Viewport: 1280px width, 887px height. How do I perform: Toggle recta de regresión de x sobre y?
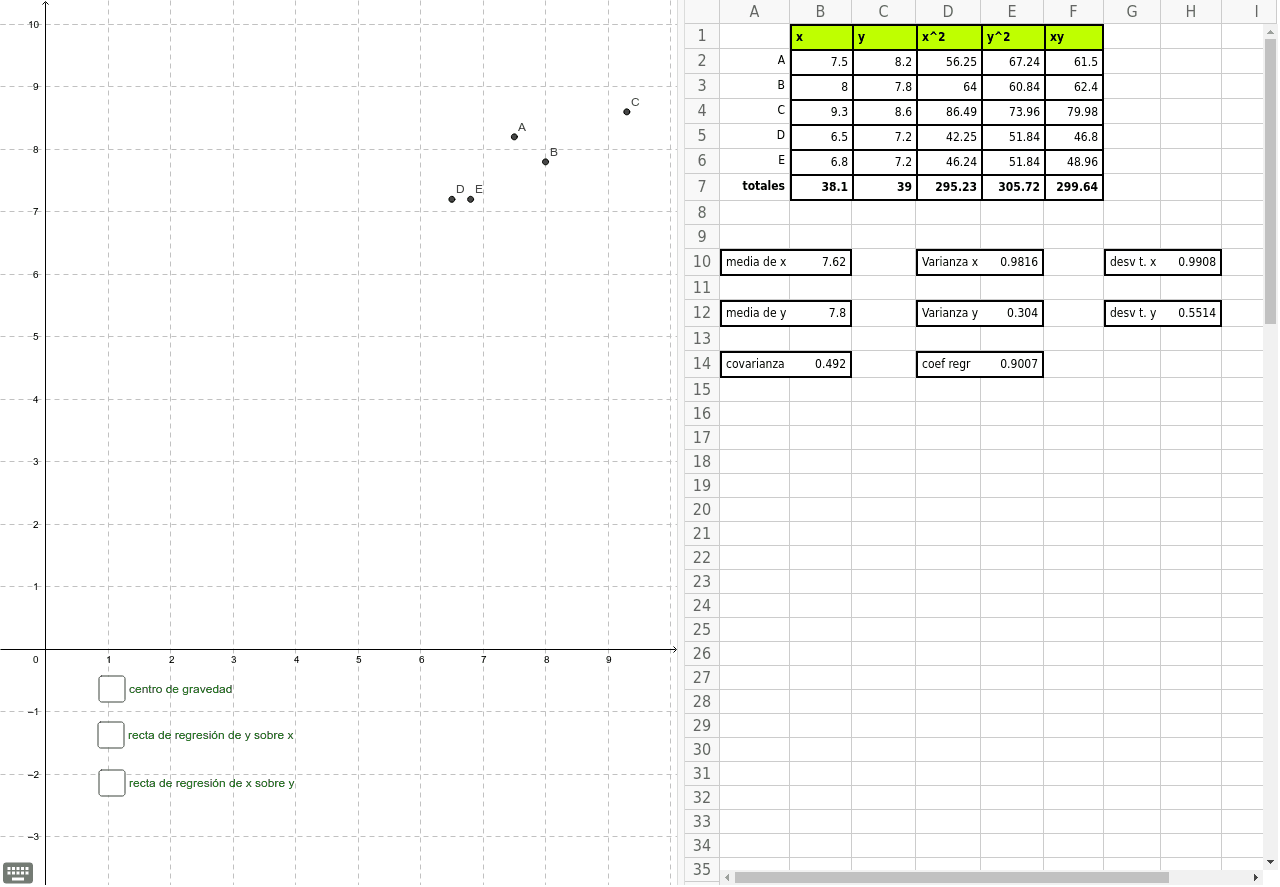tap(112, 783)
